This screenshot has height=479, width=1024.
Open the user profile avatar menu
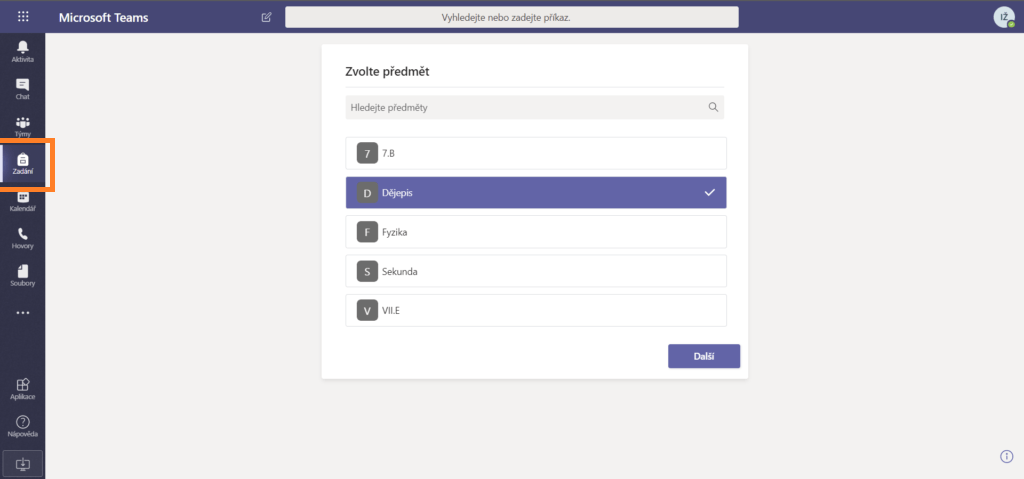[x=1003, y=17]
